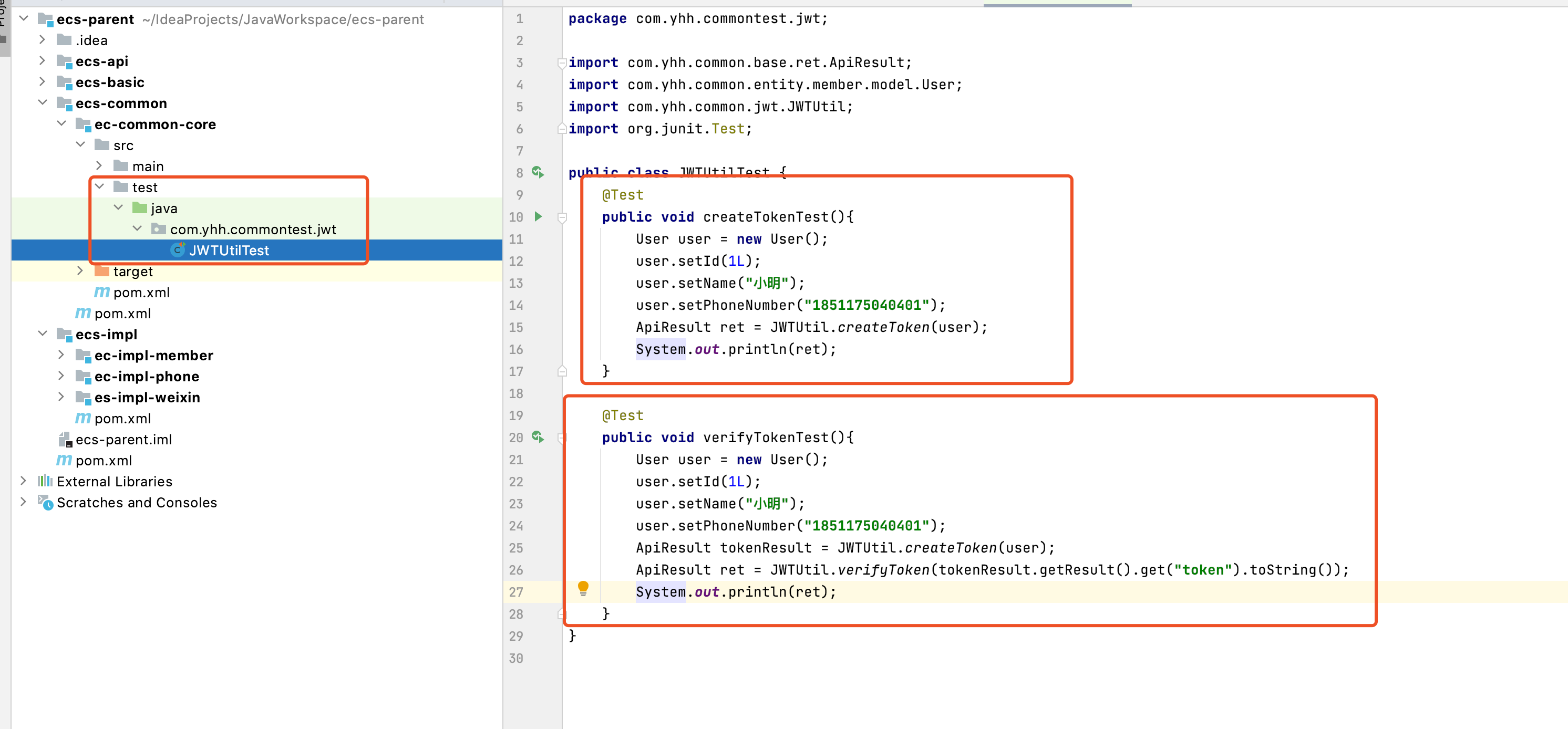1568x729 pixels.
Task: Click the run icon beside createTokenTest
Action: (x=538, y=216)
